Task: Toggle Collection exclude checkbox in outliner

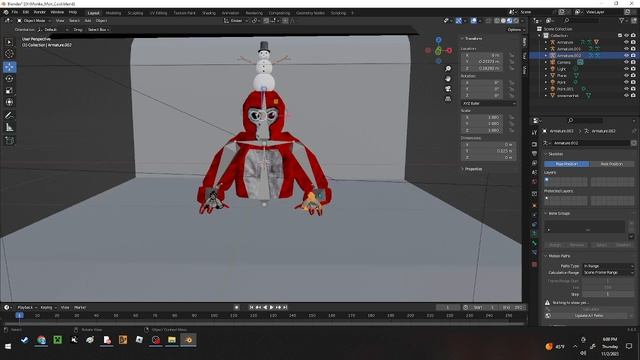Action: (x=620, y=36)
